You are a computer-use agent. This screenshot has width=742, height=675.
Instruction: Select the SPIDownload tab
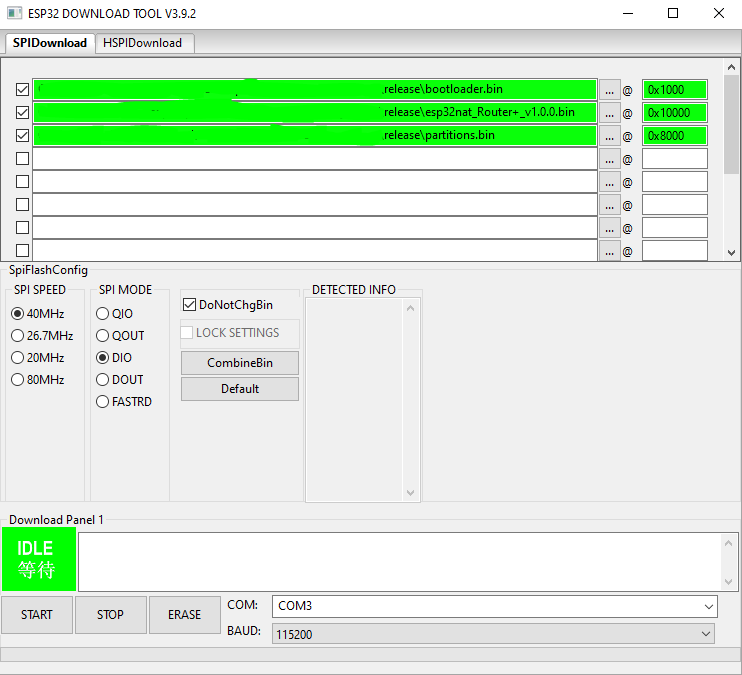[50, 43]
